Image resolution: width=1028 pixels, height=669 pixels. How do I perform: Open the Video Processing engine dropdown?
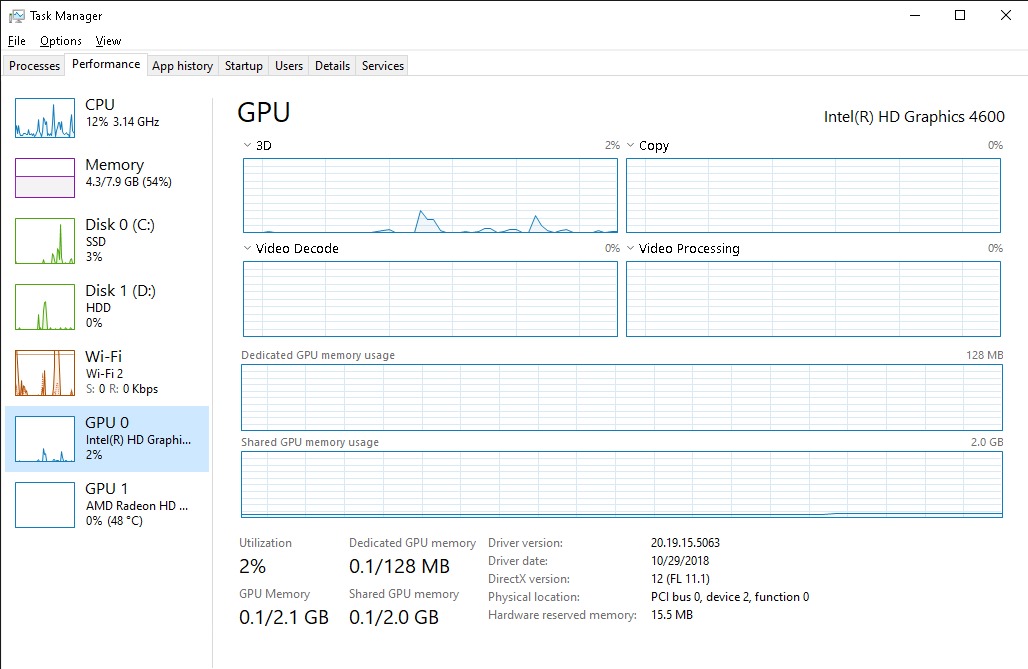pyautogui.click(x=631, y=249)
